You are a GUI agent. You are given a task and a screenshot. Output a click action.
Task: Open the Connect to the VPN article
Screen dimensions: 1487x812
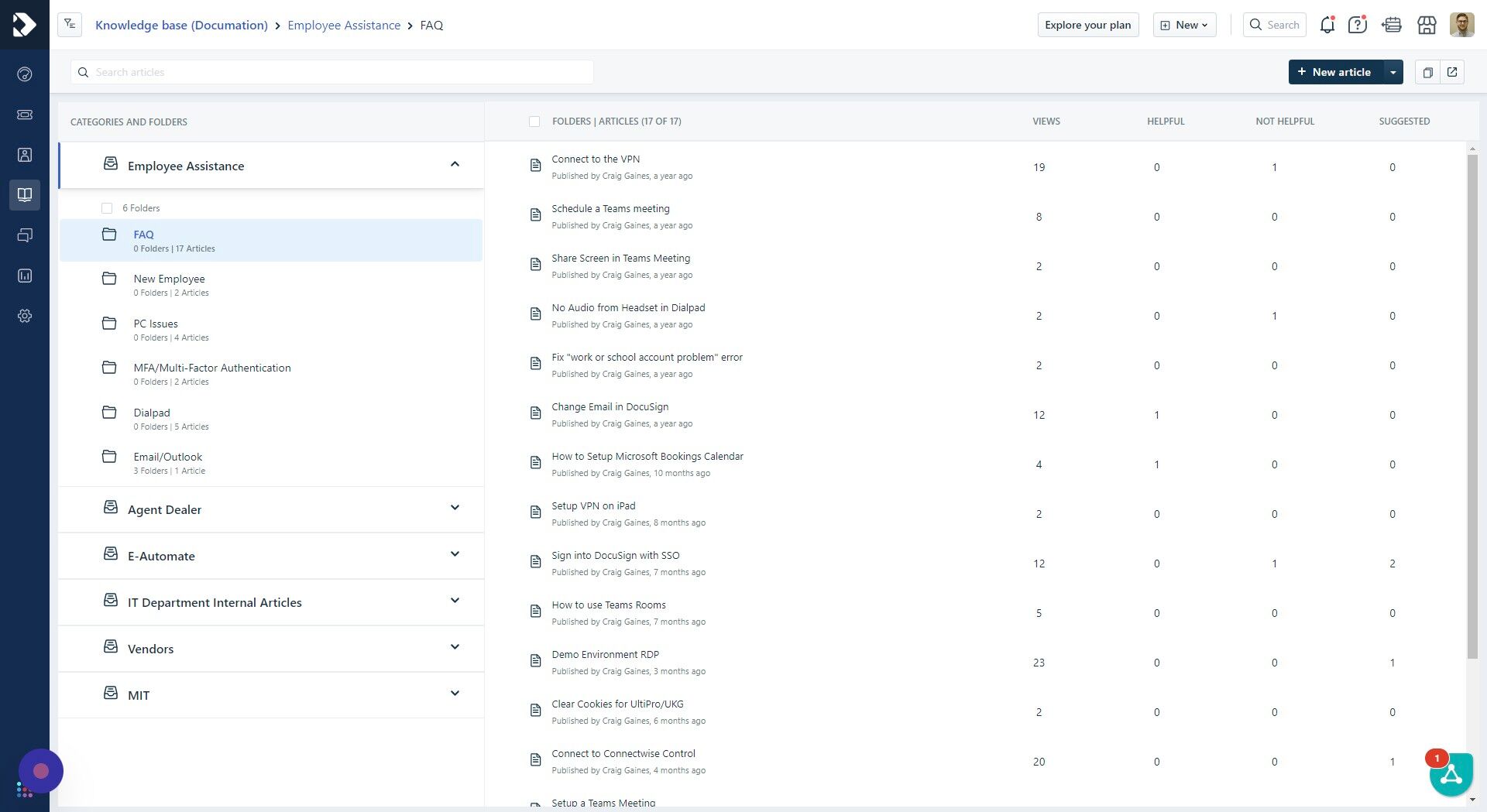tap(596, 159)
